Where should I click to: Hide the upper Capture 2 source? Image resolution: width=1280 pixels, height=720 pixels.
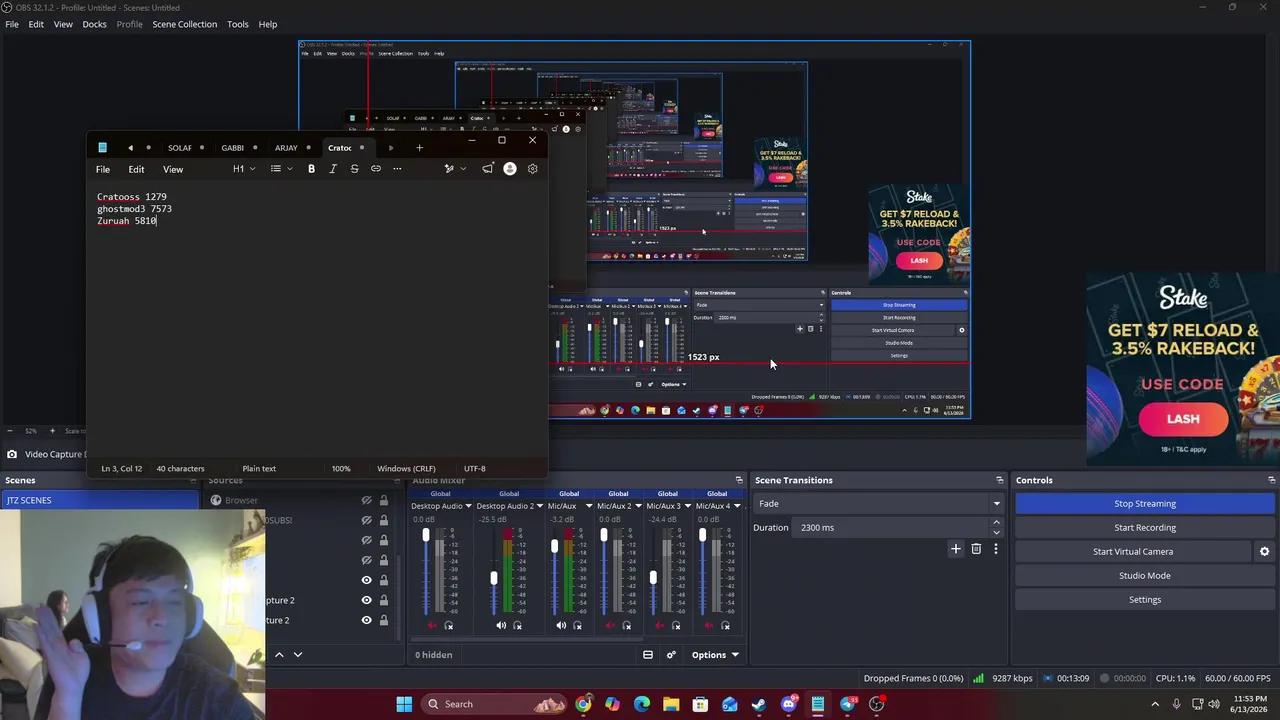tap(366, 600)
